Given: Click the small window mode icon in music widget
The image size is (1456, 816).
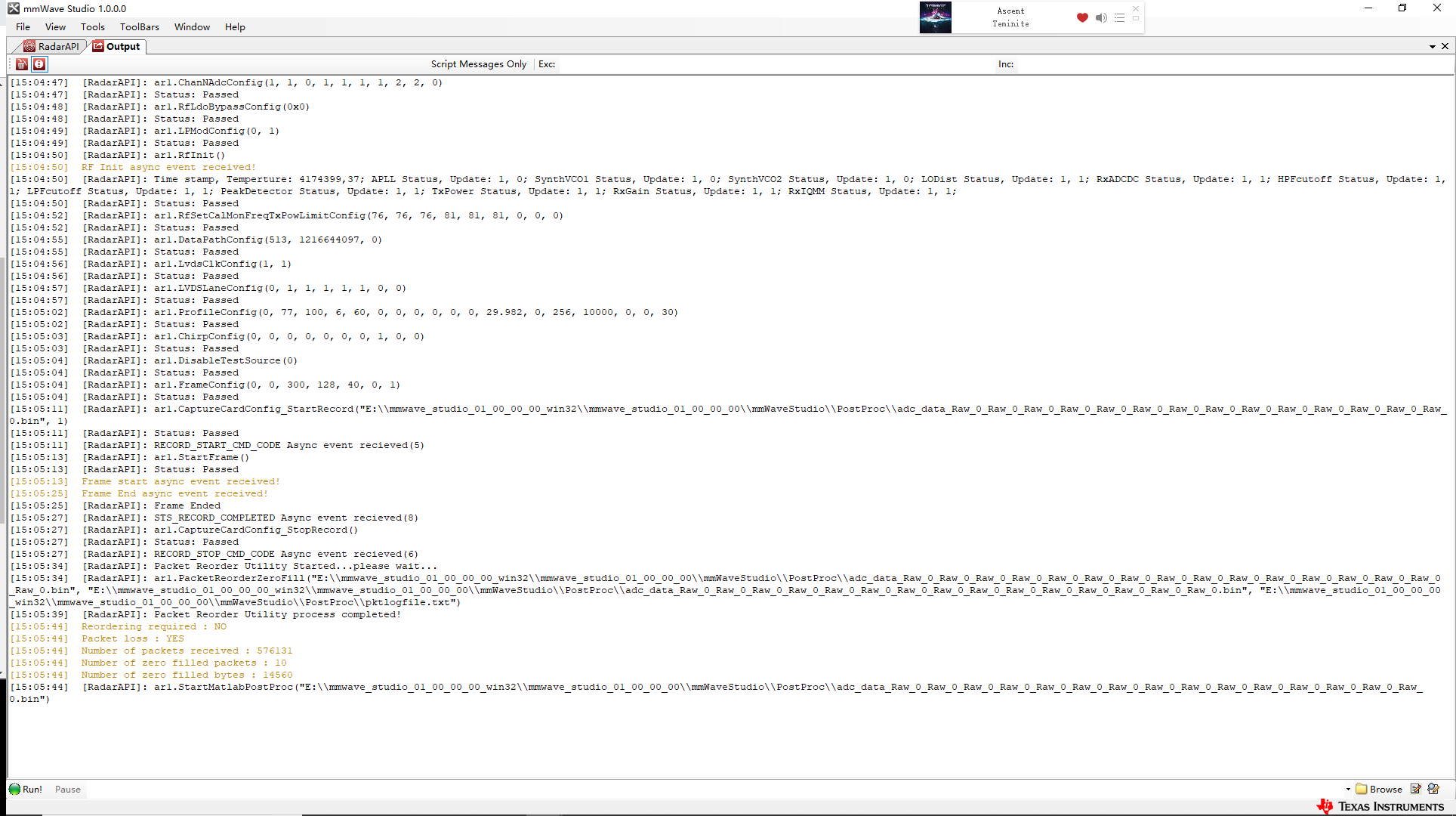Looking at the screenshot, I should [1135, 18].
